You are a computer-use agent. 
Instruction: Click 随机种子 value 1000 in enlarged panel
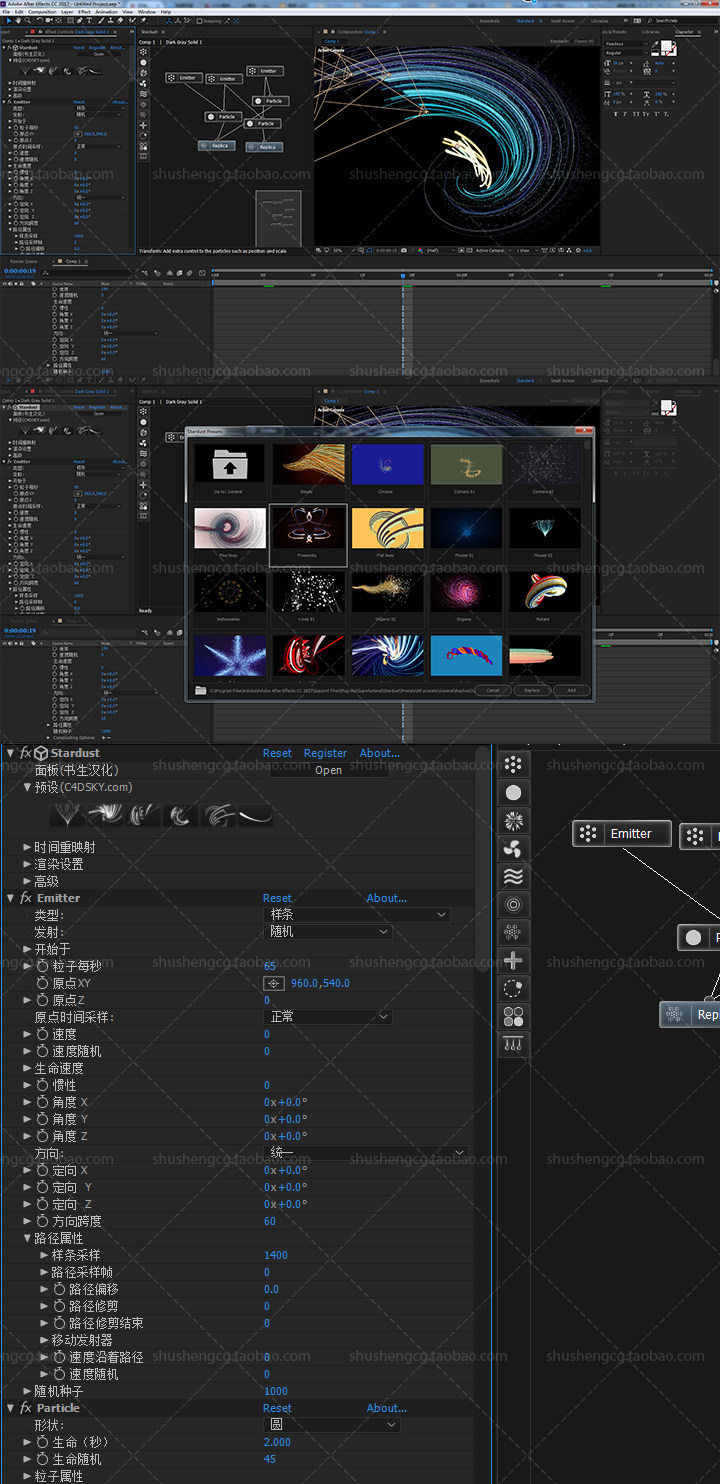pos(276,1391)
